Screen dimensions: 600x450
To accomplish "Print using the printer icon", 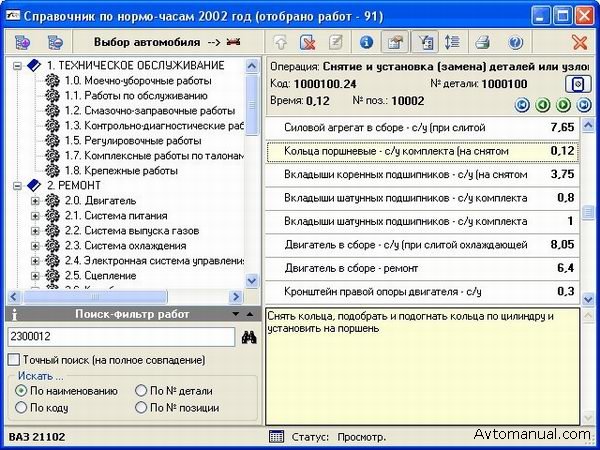I will pyautogui.click(x=483, y=42).
